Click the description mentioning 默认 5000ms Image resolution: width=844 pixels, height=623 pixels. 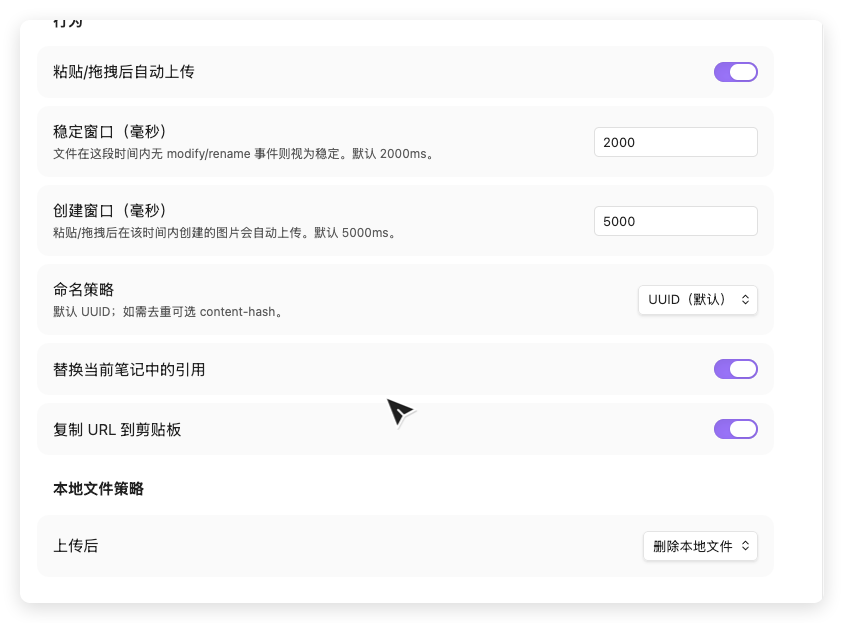point(226,233)
